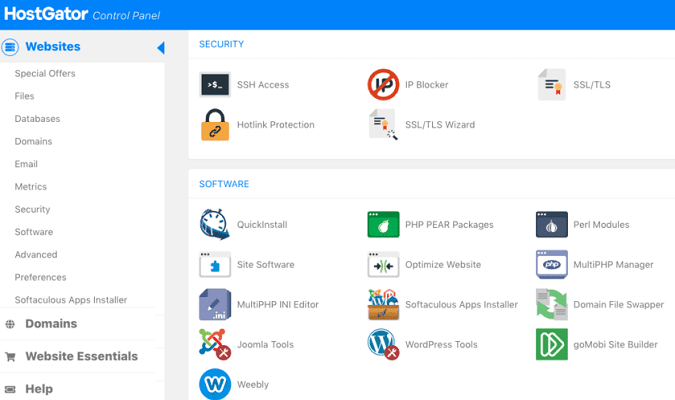The height and width of the screenshot is (400, 675).
Task: Open the SSL/TLS Wizard icon
Action: click(383, 124)
